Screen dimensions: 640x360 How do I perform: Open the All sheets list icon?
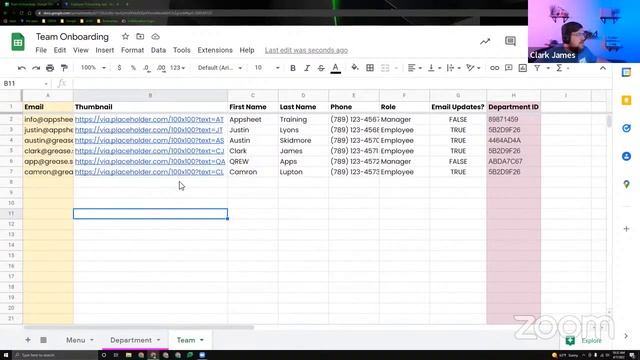tap(43, 340)
